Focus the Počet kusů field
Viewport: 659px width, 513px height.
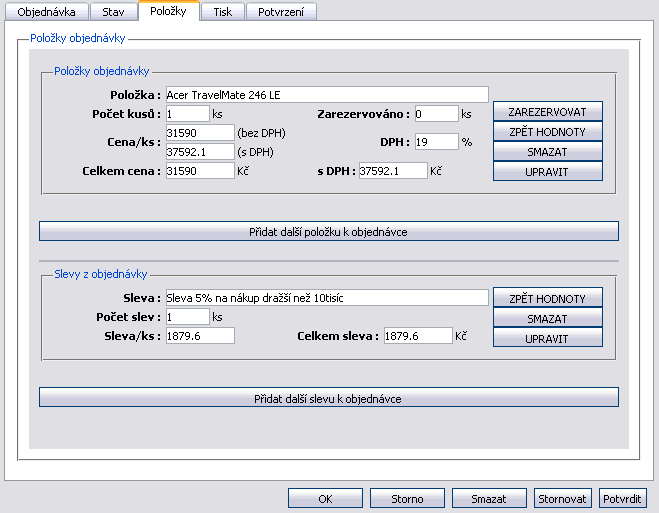point(187,114)
